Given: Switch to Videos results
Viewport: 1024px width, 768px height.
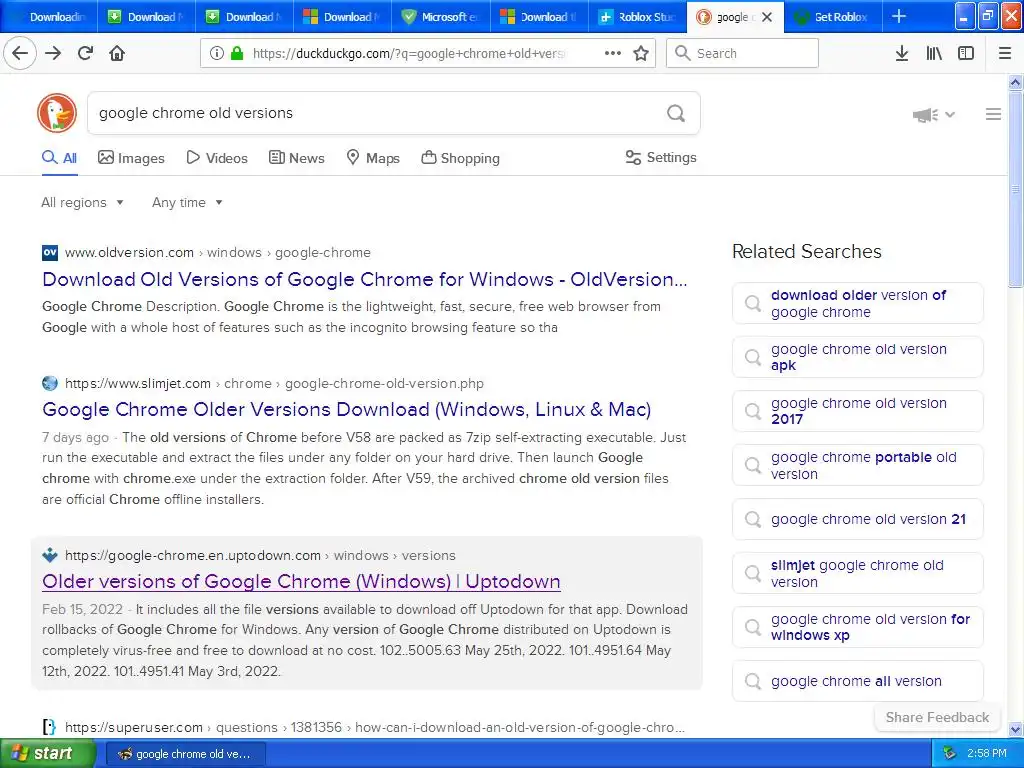Looking at the screenshot, I should pos(217,158).
